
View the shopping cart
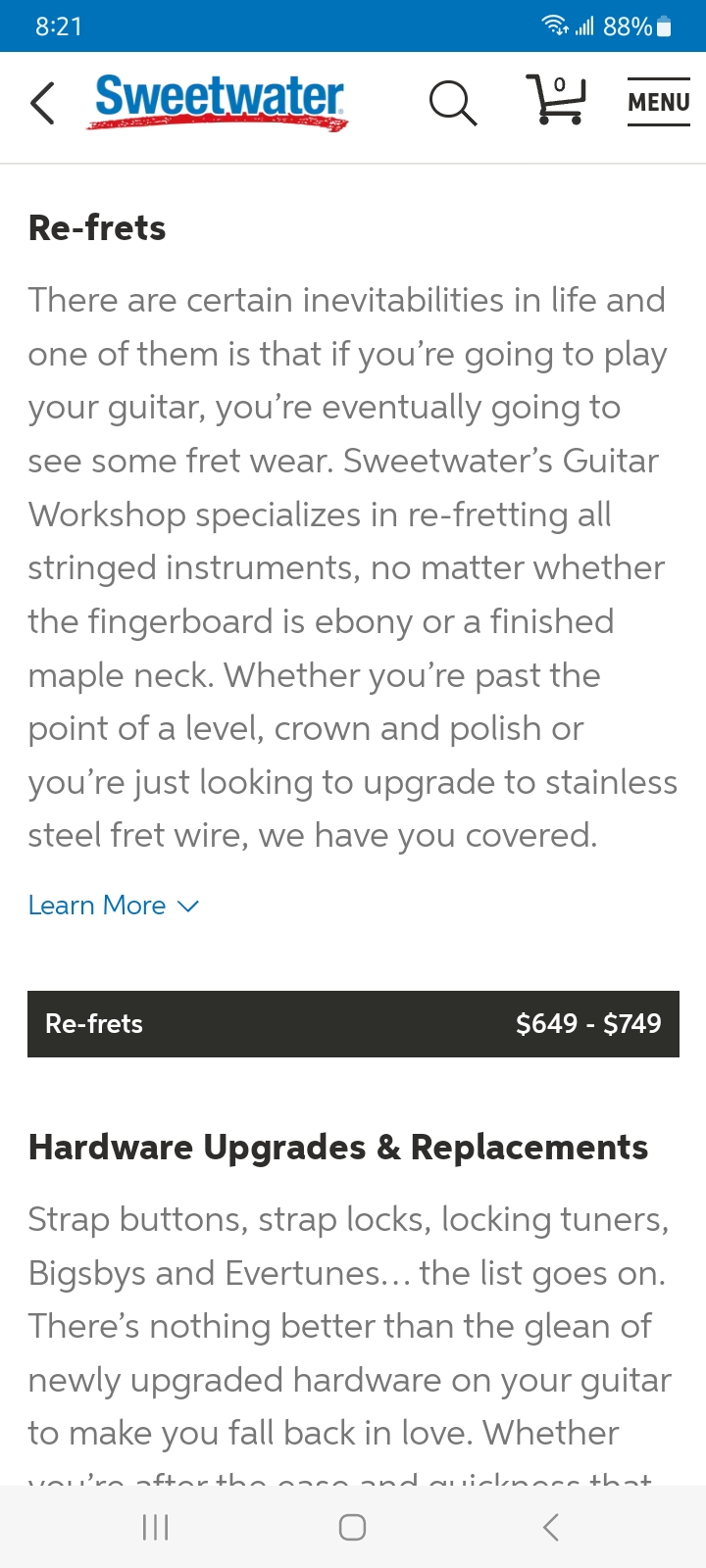coord(557,100)
